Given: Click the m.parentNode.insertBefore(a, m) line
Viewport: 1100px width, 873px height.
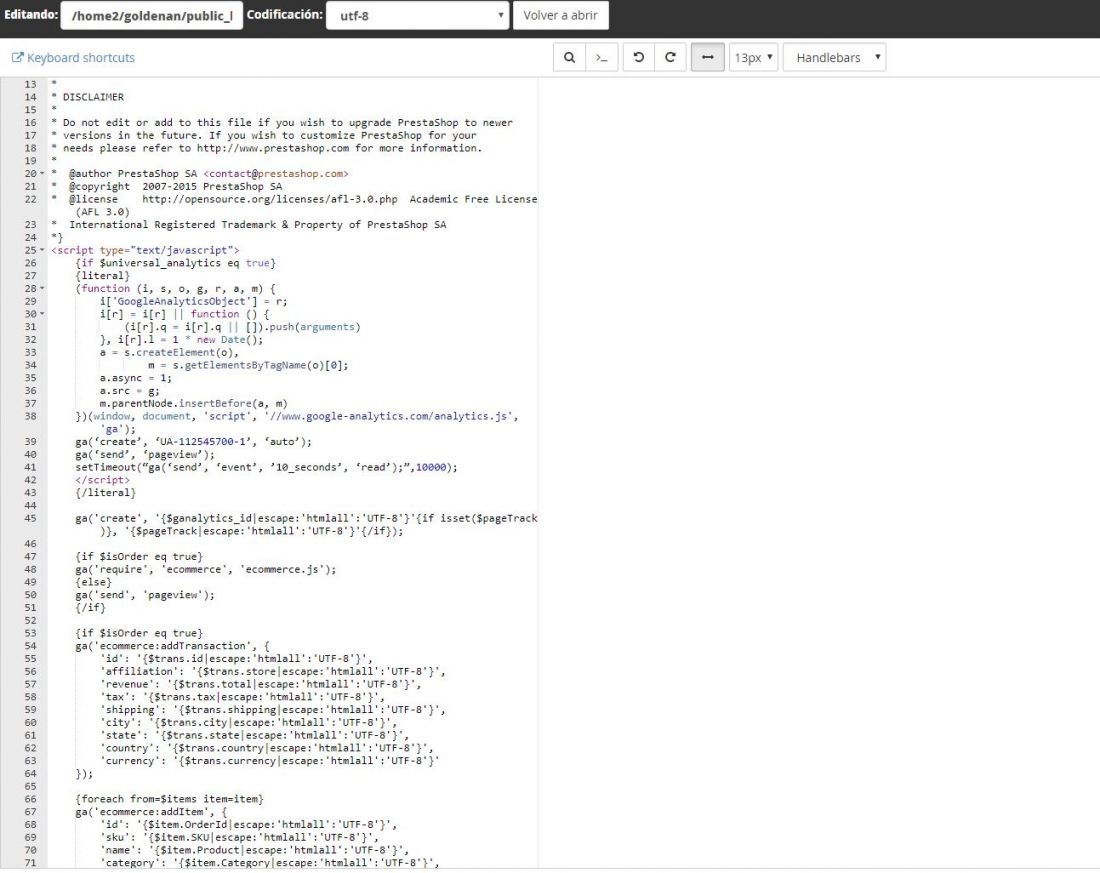Looking at the screenshot, I should (x=193, y=404).
